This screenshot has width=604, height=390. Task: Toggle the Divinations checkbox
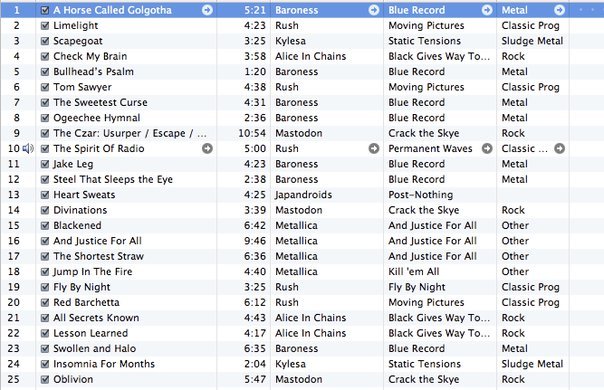pyautogui.click(x=45, y=210)
